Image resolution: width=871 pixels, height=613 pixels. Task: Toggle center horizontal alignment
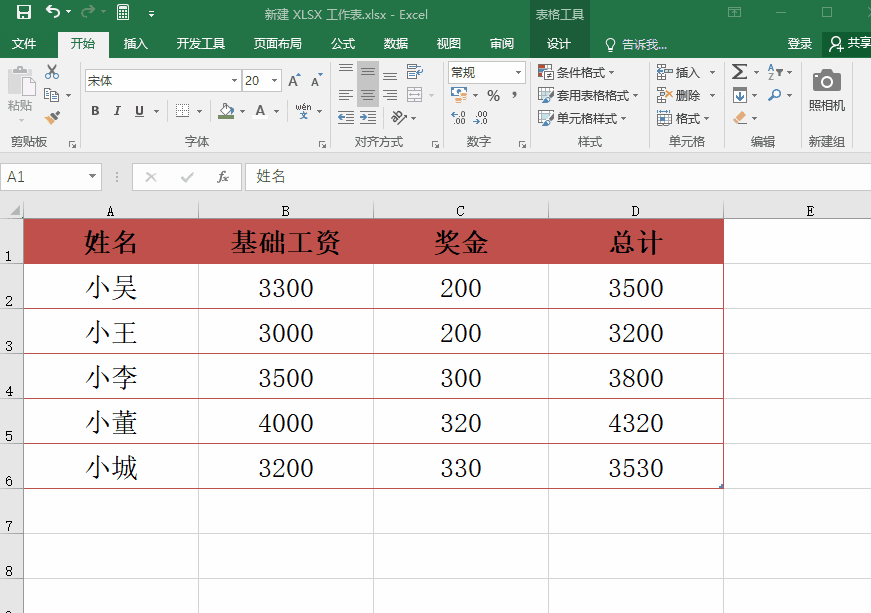click(368, 96)
